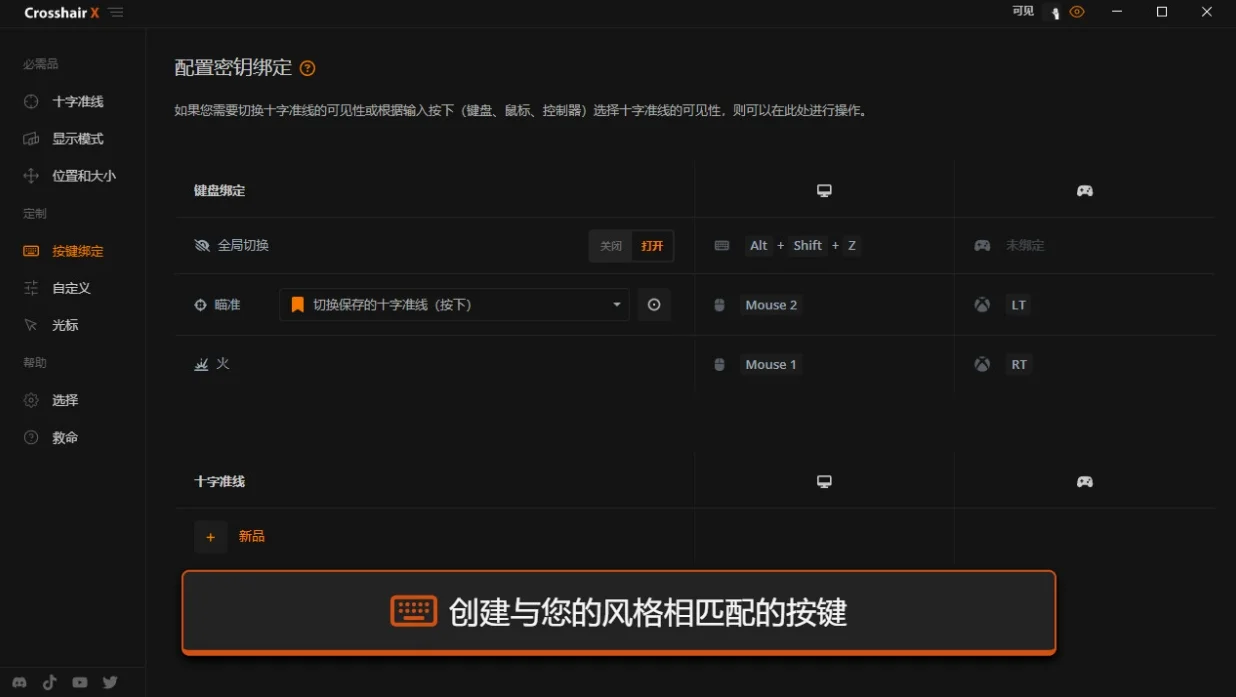Click the 可见 label in title bar
Viewport: 1236px width, 697px height.
pyautogui.click(x=1023, y=12)
